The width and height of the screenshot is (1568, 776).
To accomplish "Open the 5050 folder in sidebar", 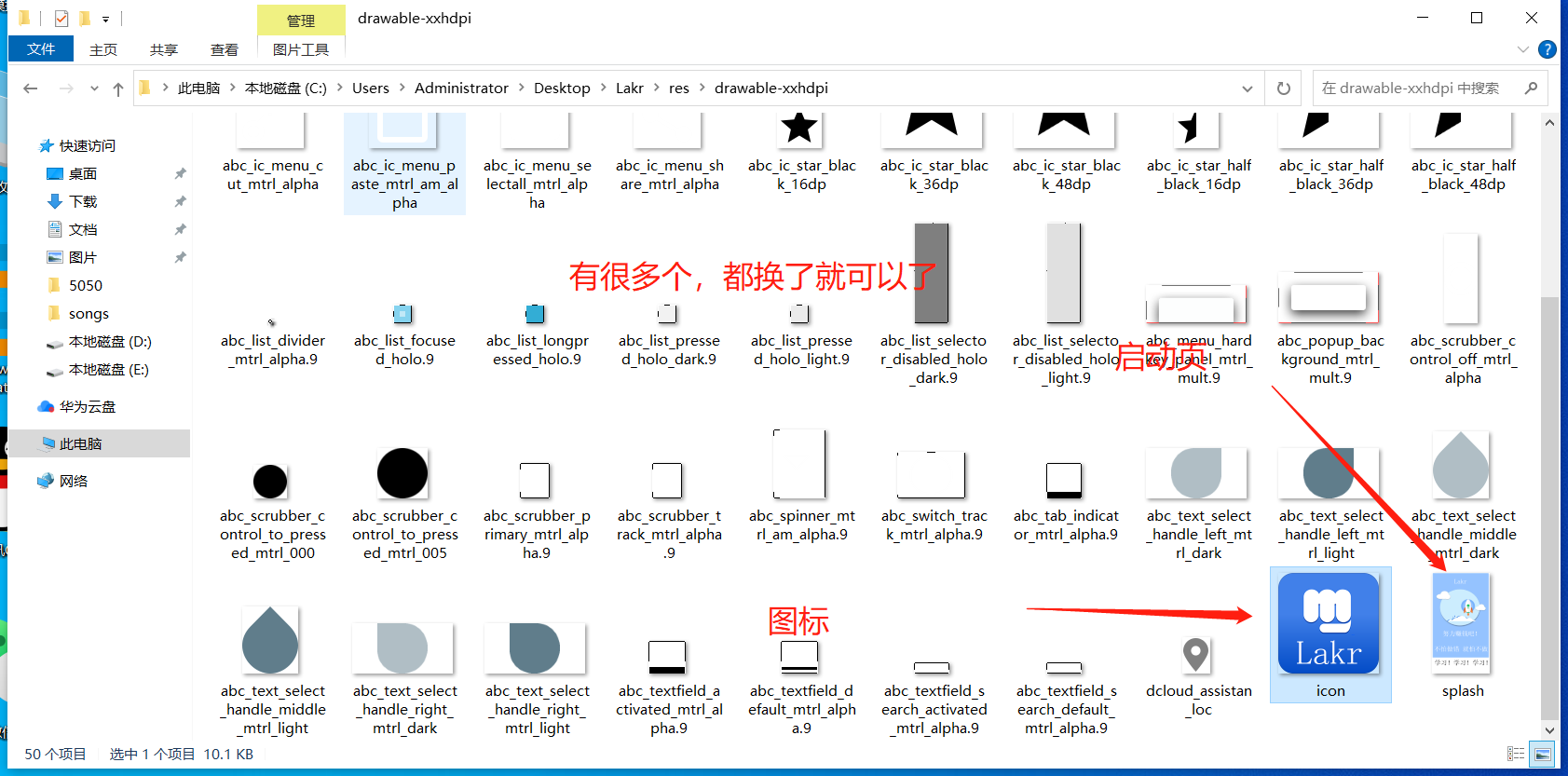I will tap(86, 286).
